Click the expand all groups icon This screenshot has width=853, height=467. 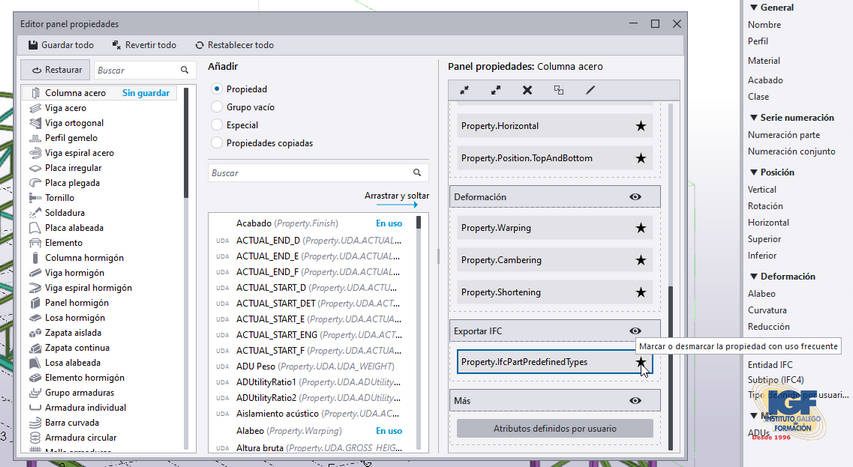[x=496, y=90]
